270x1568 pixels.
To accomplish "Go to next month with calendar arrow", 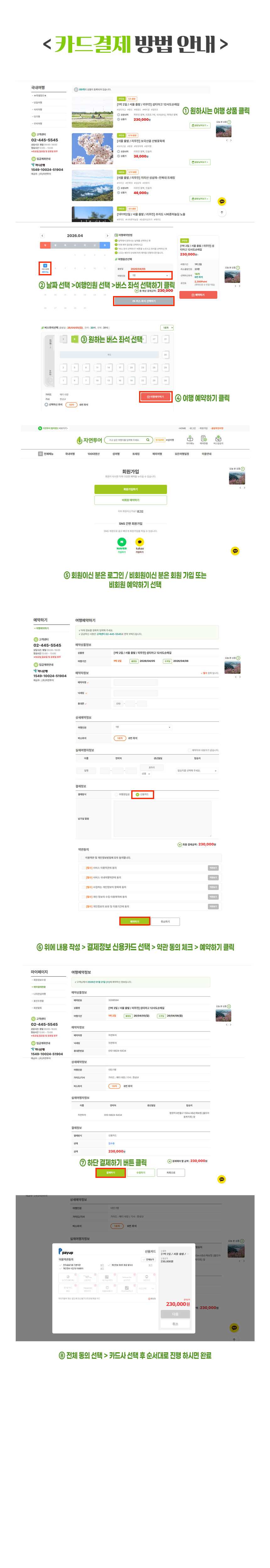I will point(107,236).
